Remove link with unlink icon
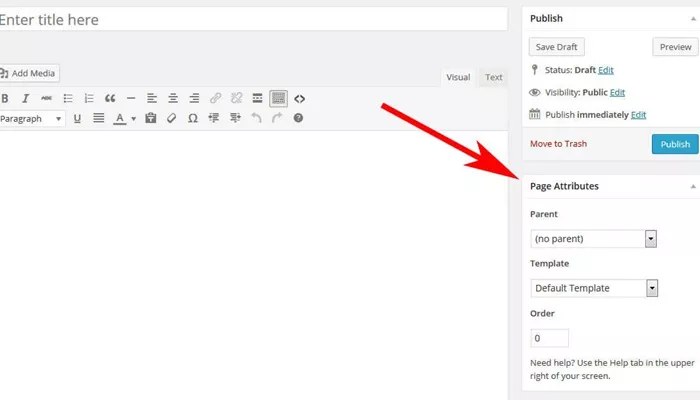 pos(236,98)
